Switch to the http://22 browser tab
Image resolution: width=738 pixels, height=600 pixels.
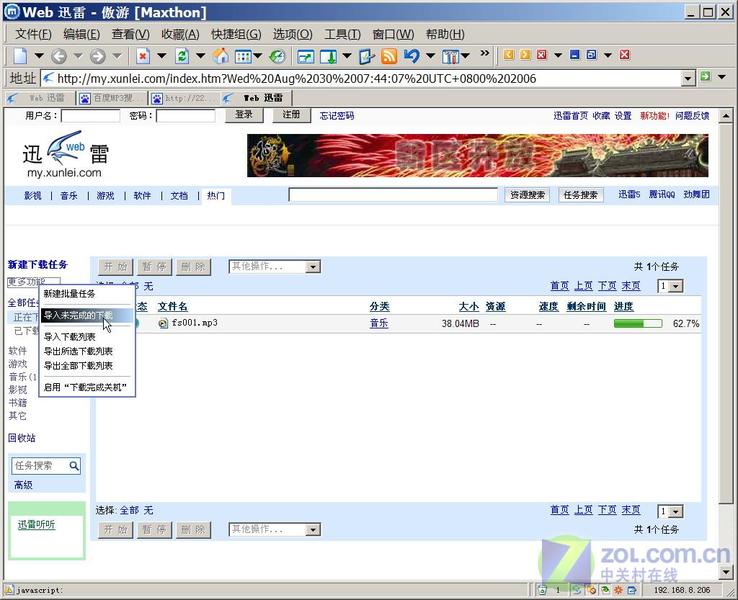[184, 98]
